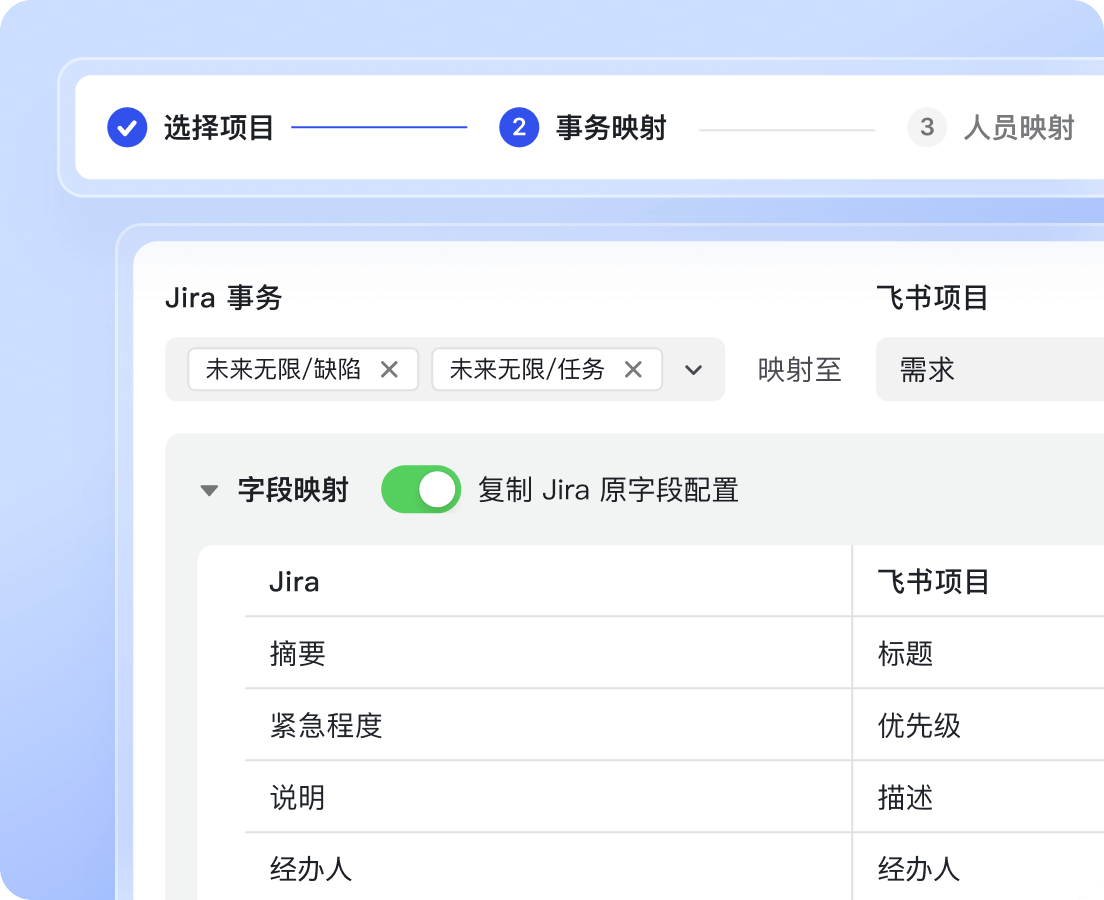Jump to the 人员映射 step
Image resolution: width=1104 pixels, height=900 pixels.
[x=1019, y=127]
